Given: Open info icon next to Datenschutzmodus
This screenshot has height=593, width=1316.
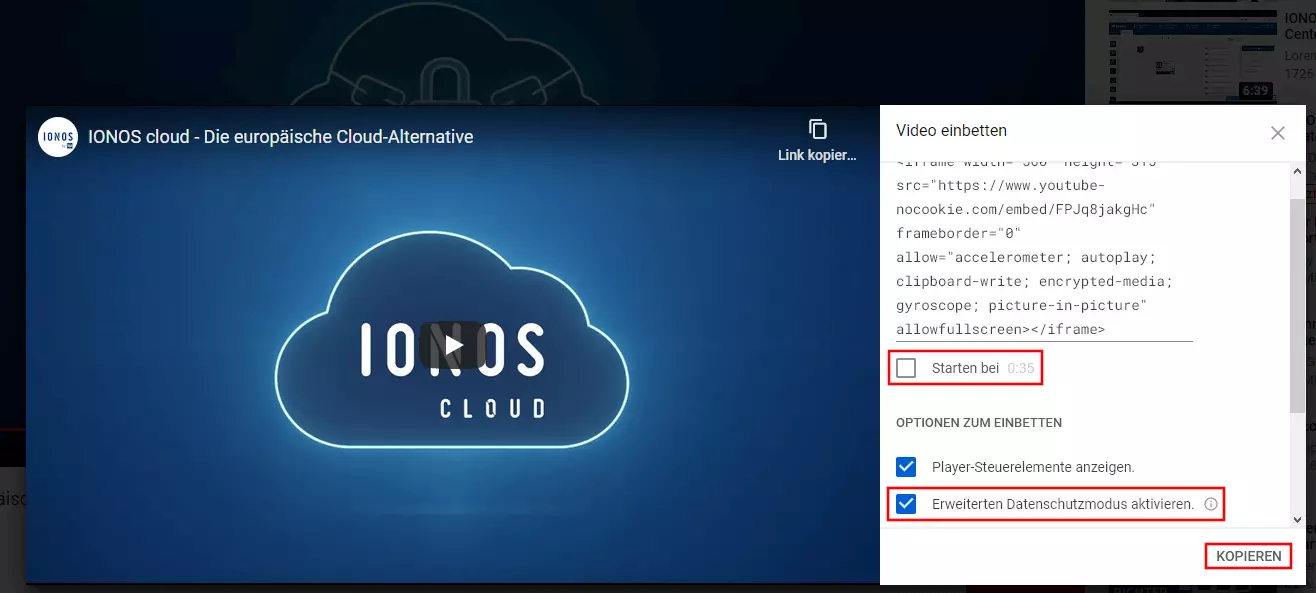Looking at the screenshot, I should (1211, 504).
